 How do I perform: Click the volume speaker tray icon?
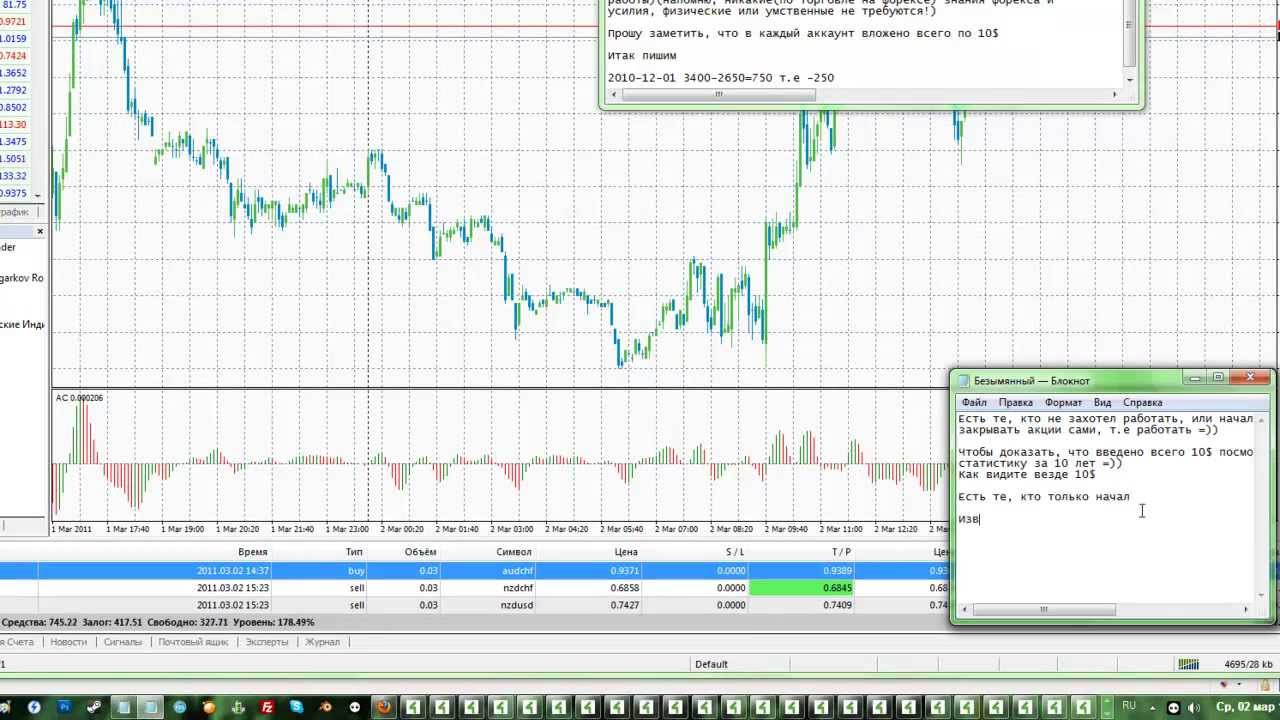[x=1193, y=708]
